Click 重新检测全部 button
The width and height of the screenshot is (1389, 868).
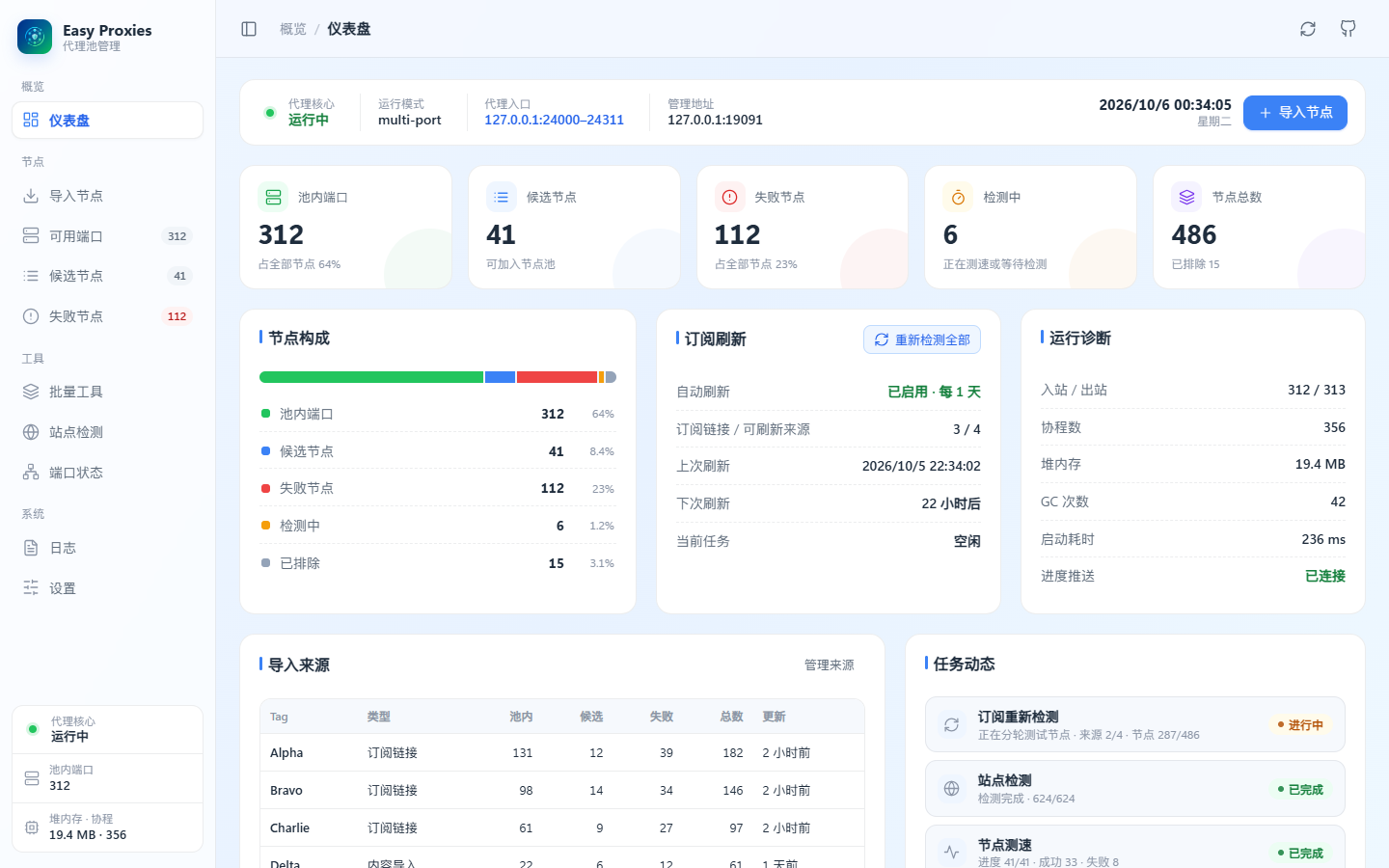click(922, 339)
